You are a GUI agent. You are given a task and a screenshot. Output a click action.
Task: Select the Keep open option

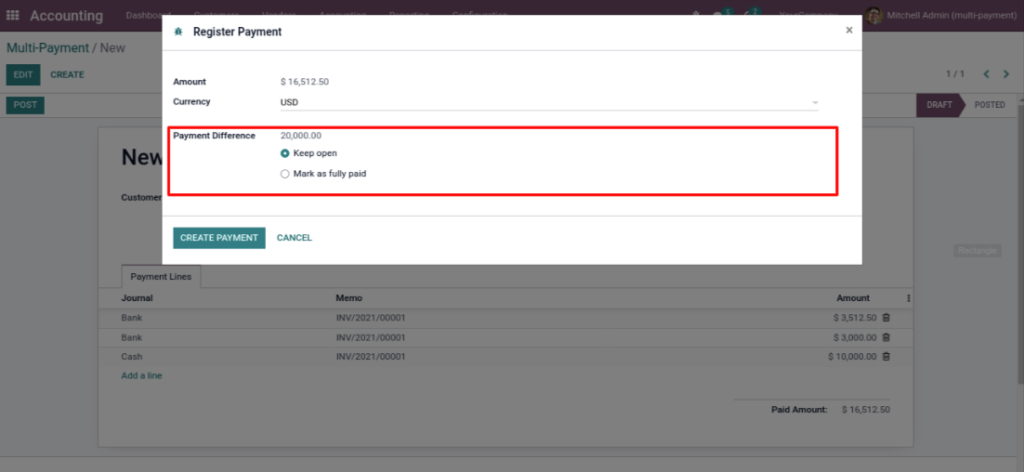coord(285,153)
